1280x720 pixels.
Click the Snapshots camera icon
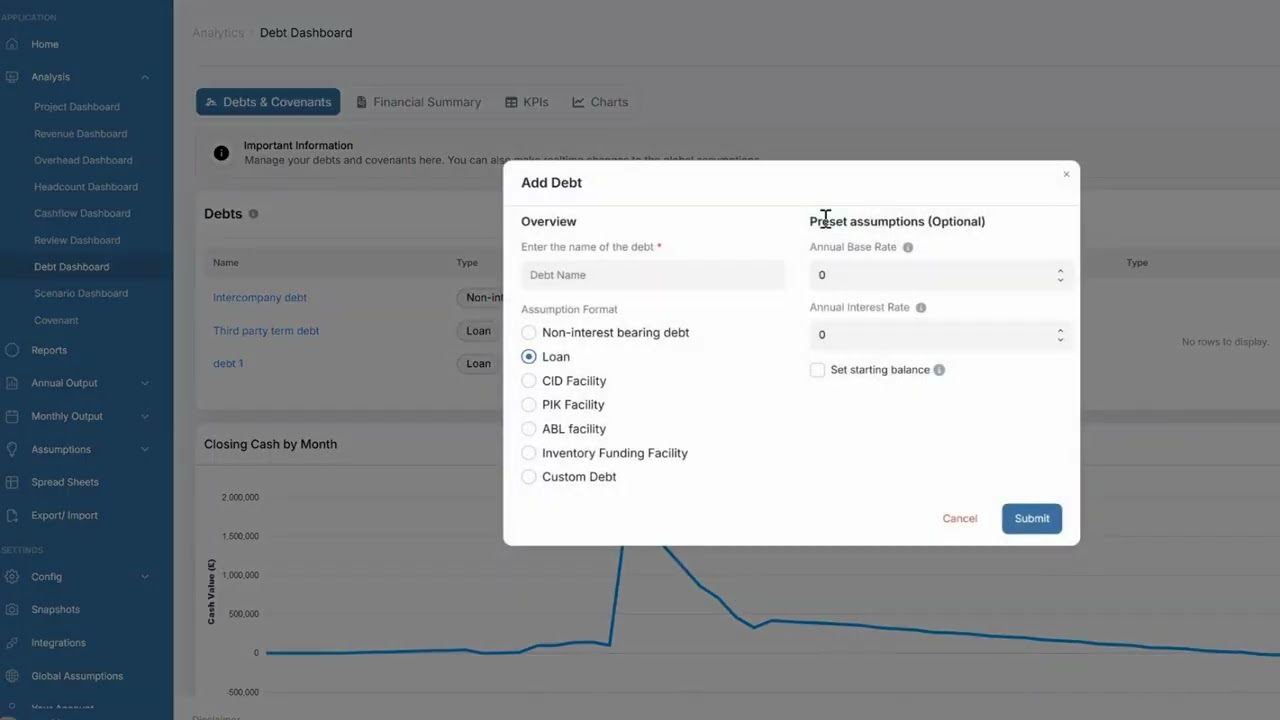[x=12, y=610]
